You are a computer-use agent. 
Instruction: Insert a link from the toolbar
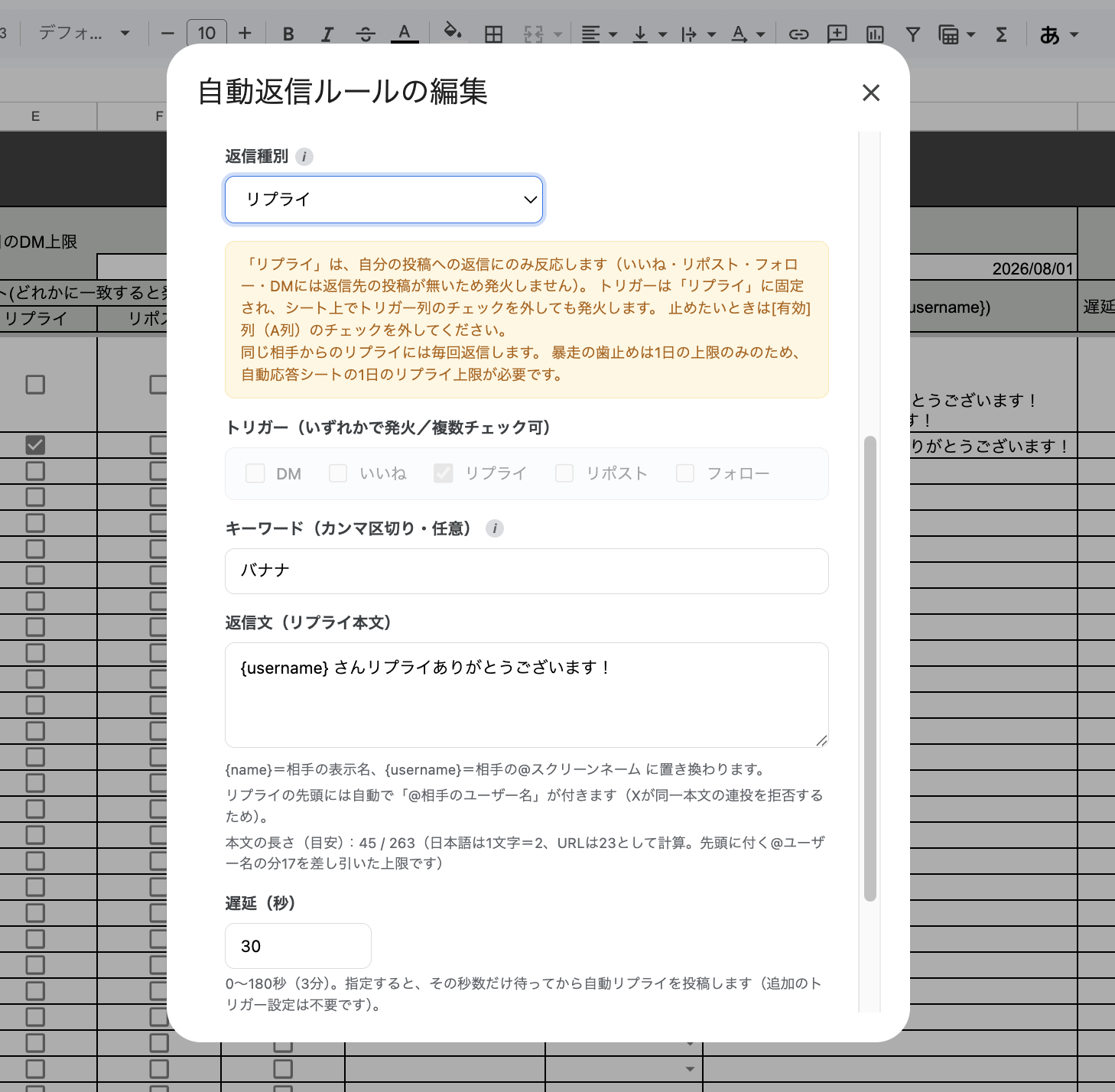click(x=799, y=34)
